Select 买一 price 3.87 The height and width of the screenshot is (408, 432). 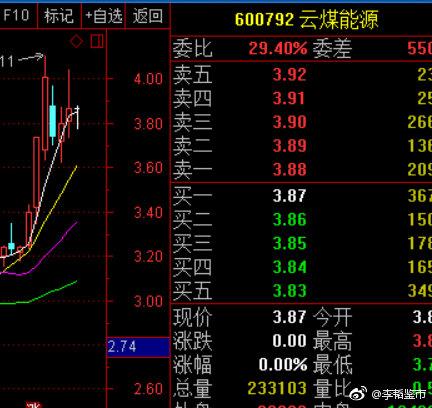(289, 196)
